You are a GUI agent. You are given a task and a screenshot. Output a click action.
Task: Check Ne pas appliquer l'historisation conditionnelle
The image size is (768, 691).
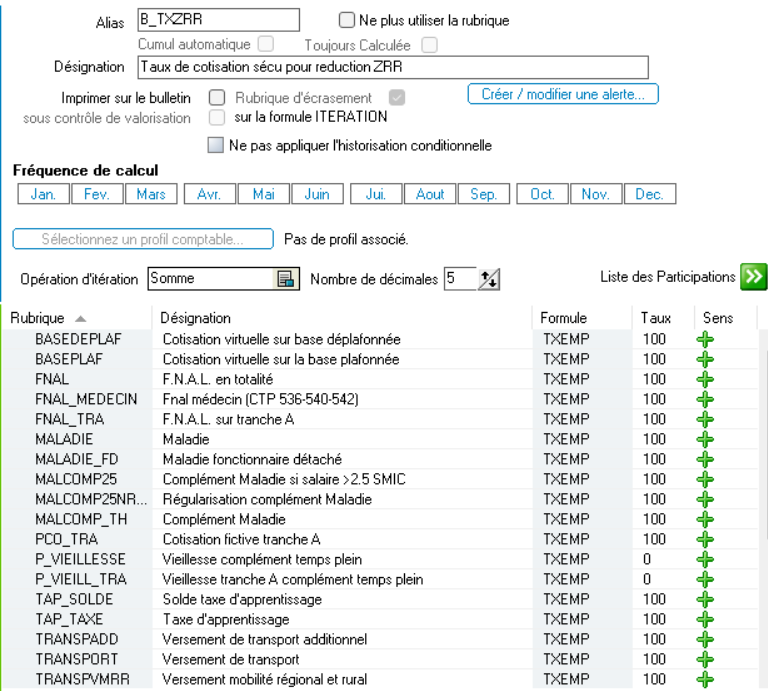point(216,146)
